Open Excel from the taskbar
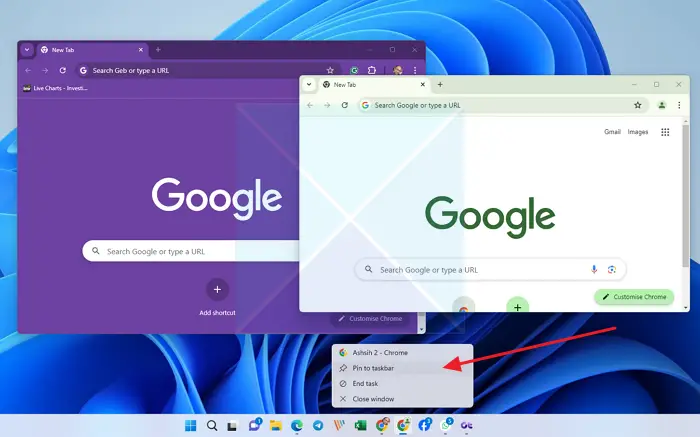This screenshot has height=437, width=700. (x=360, y=426)
